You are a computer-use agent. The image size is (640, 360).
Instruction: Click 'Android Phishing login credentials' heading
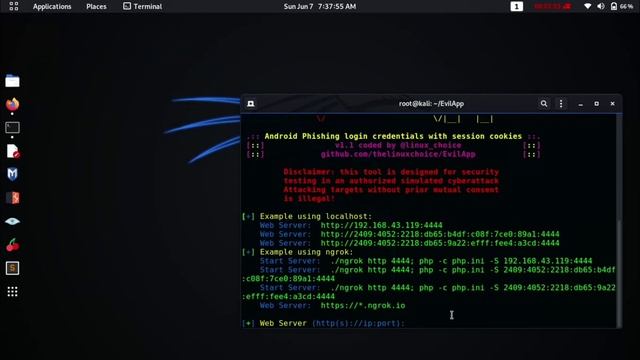tap(393, 136)
